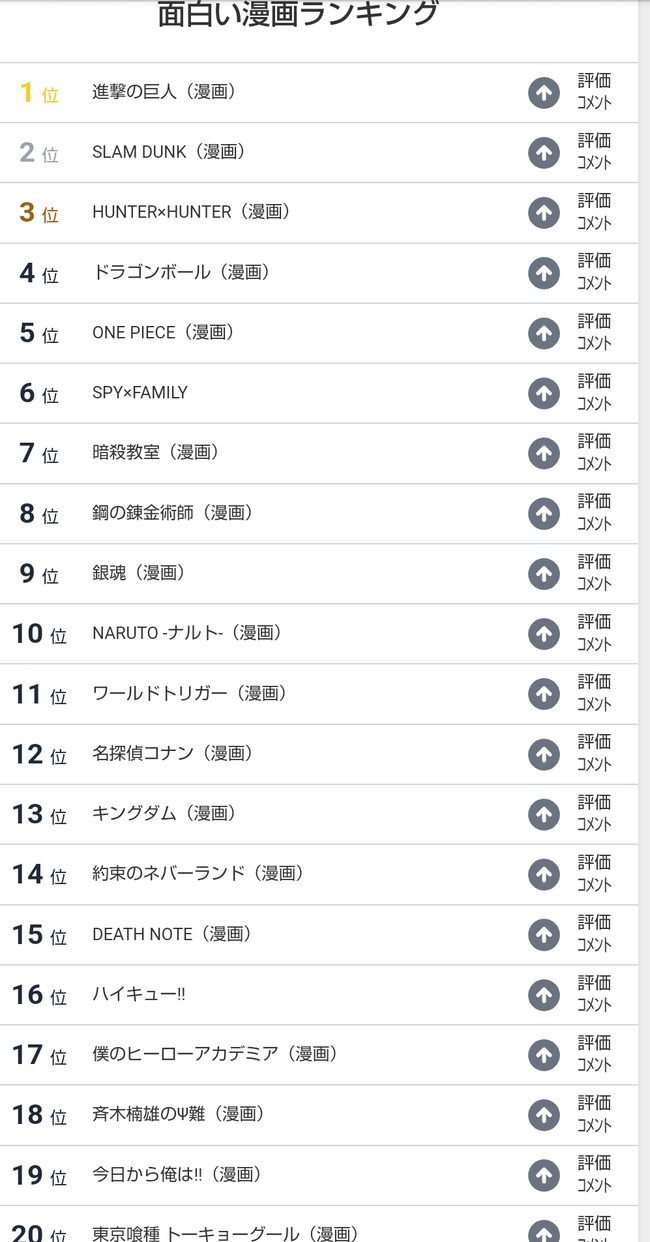Screen dimensions: 650x1242
Task: Open 評価コメント for DEATH NOTE
Action: click(594, 934)
